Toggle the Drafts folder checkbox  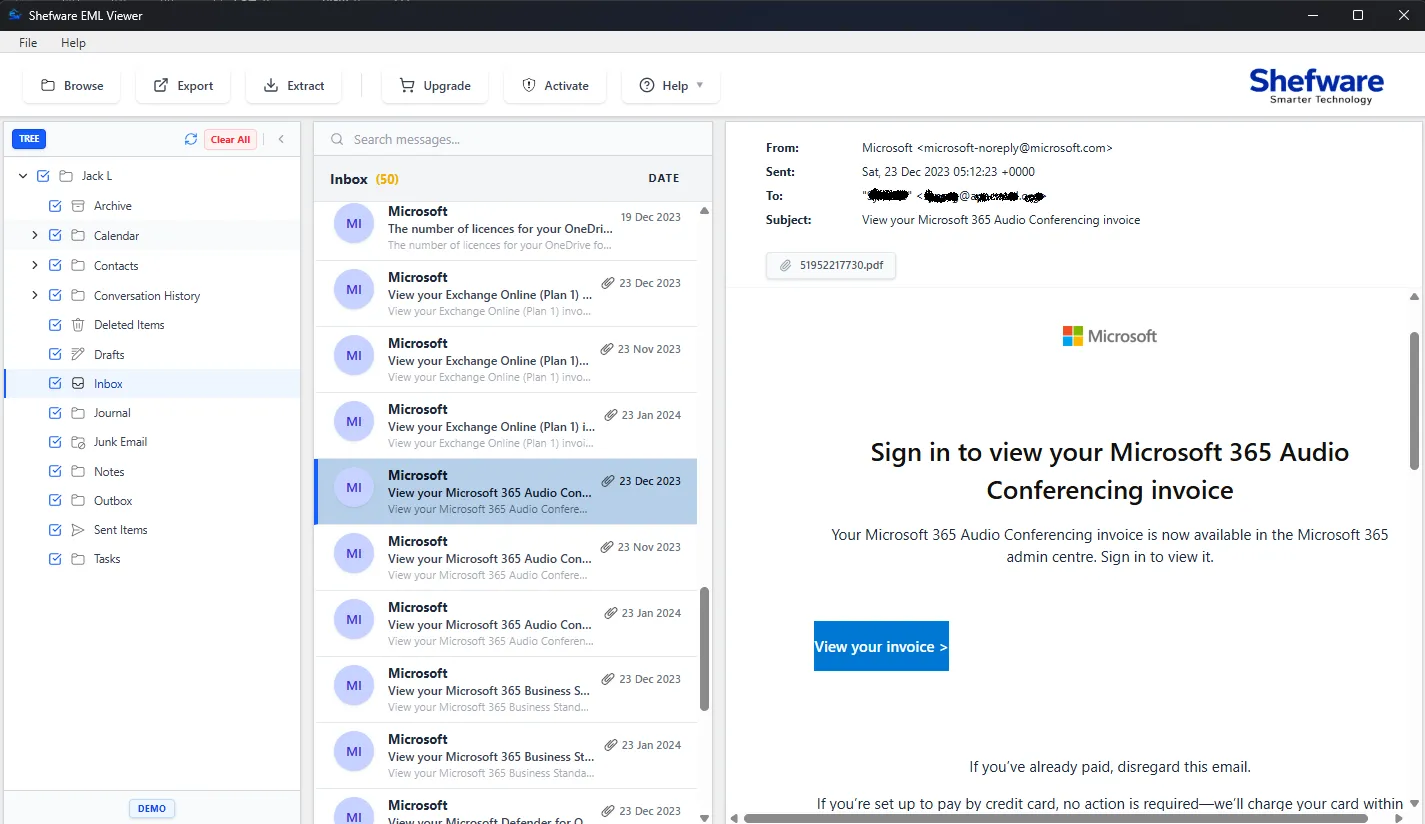coord(55,355)
